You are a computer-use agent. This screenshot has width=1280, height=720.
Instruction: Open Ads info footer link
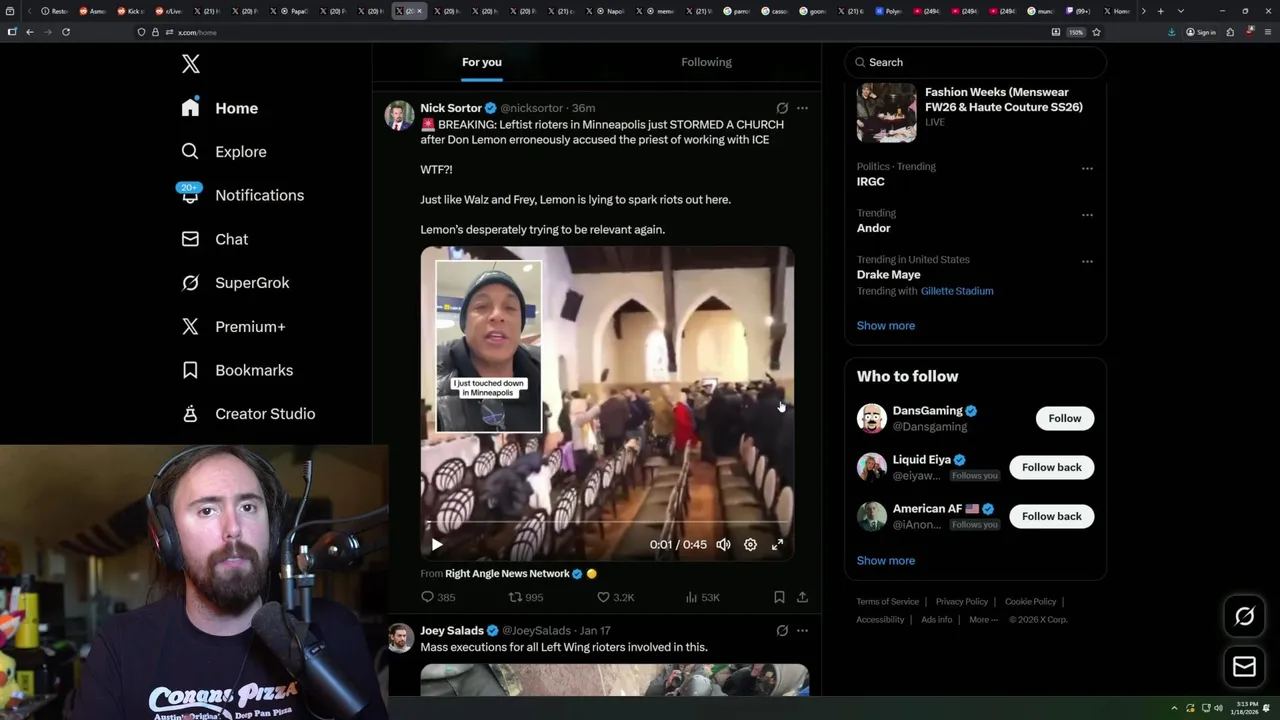[937, 620]
